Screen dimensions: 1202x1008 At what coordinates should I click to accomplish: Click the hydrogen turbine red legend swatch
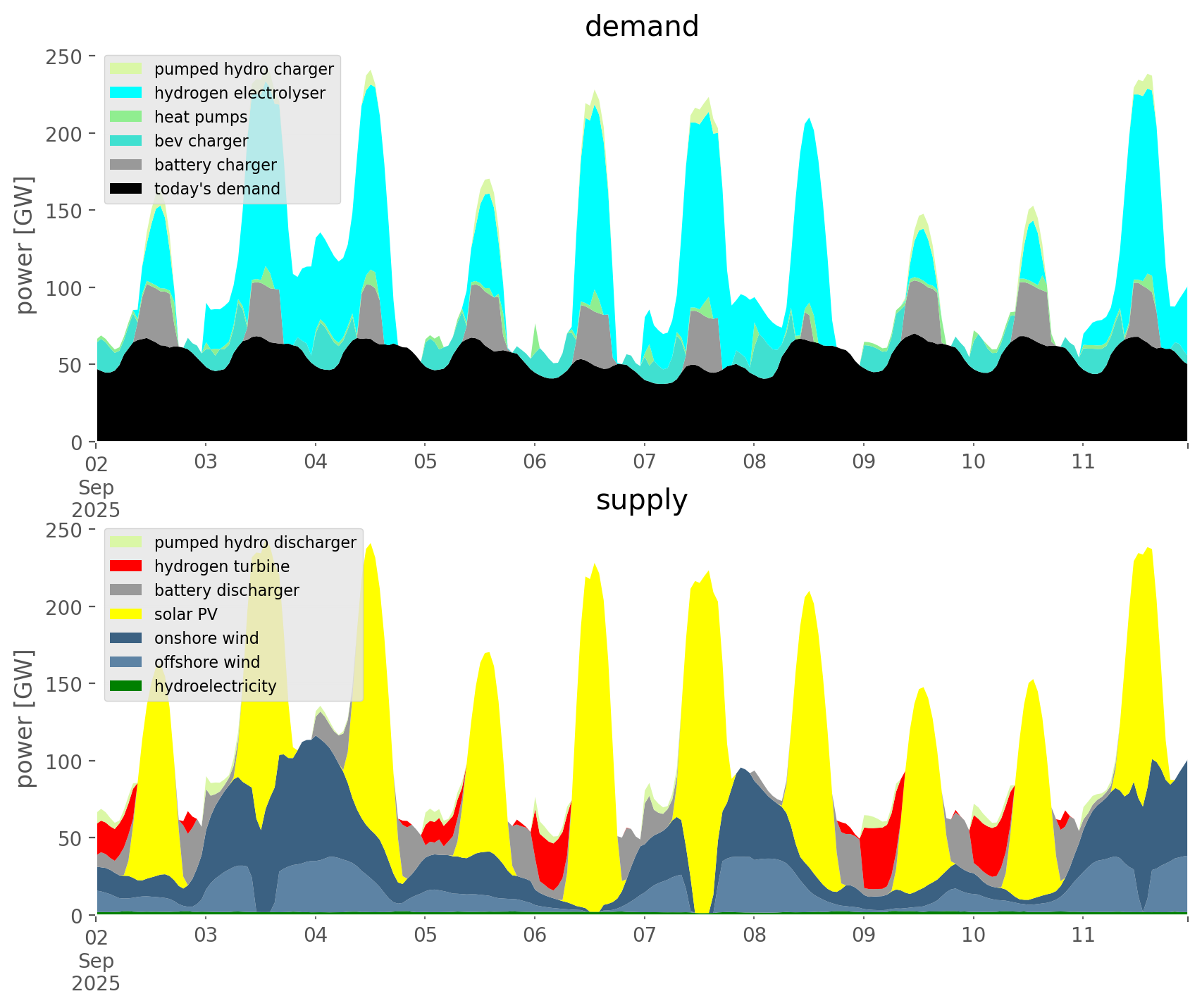[126, 566]
